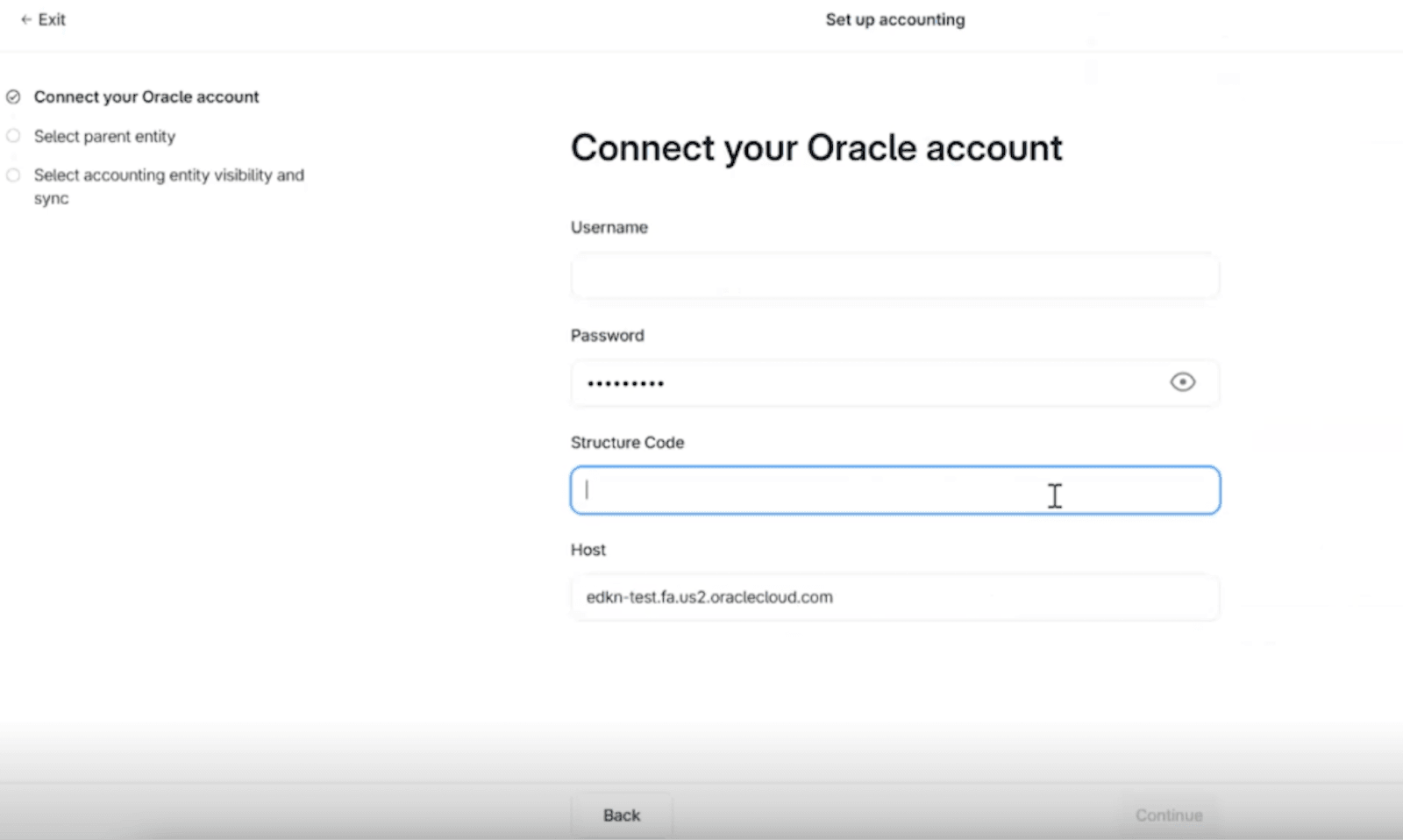
Task: Click the "Set up accounting" header
Action: (894, 18)
